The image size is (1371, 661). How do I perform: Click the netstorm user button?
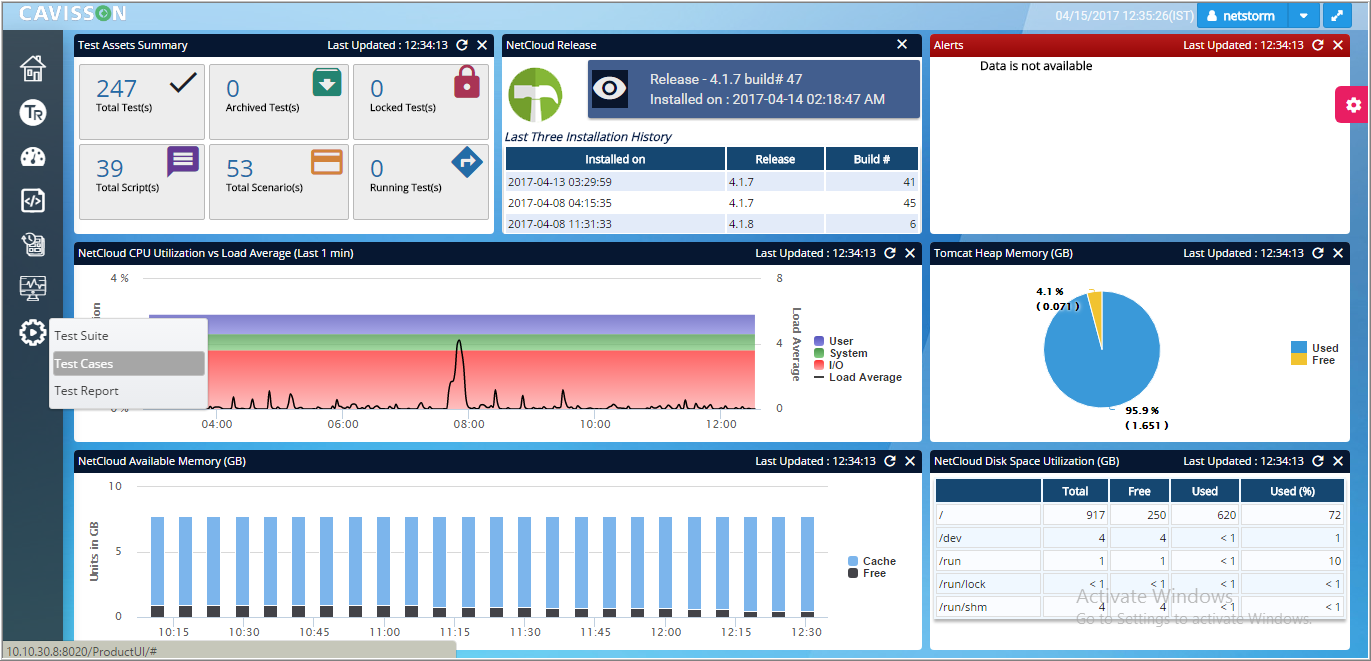point(1242,16)
